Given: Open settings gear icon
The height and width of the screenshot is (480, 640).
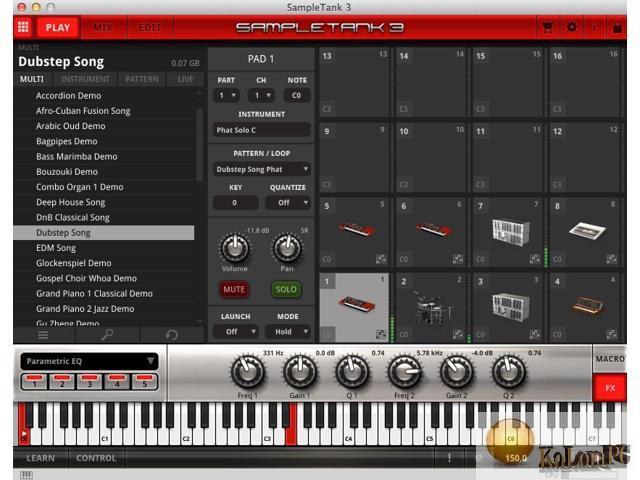Looking at the screenshot, I should point(572,27).
